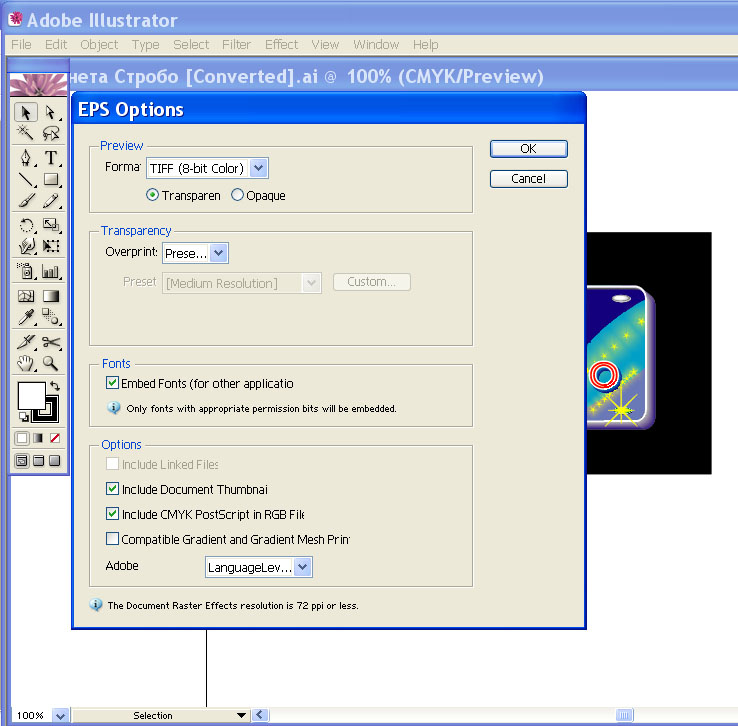Select the Type tool

50,158
